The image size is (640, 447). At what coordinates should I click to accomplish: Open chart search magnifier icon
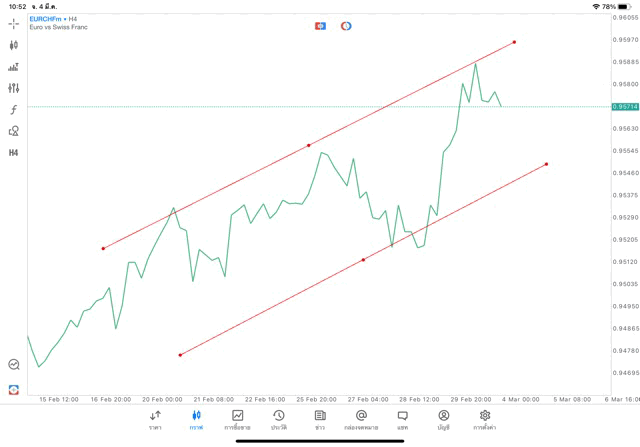pos(14,365)
